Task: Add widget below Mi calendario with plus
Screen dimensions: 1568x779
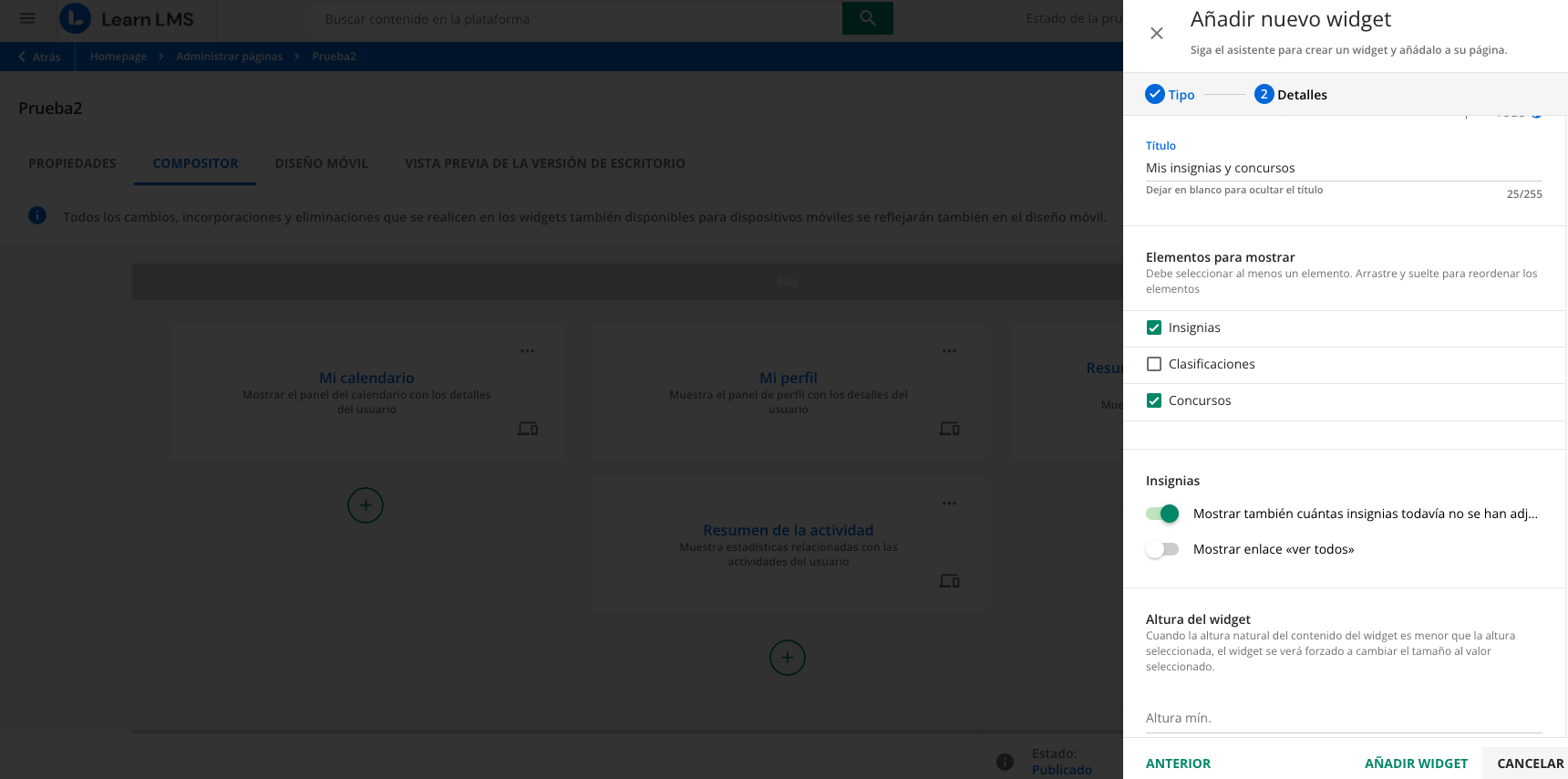Action: point(366,505)
